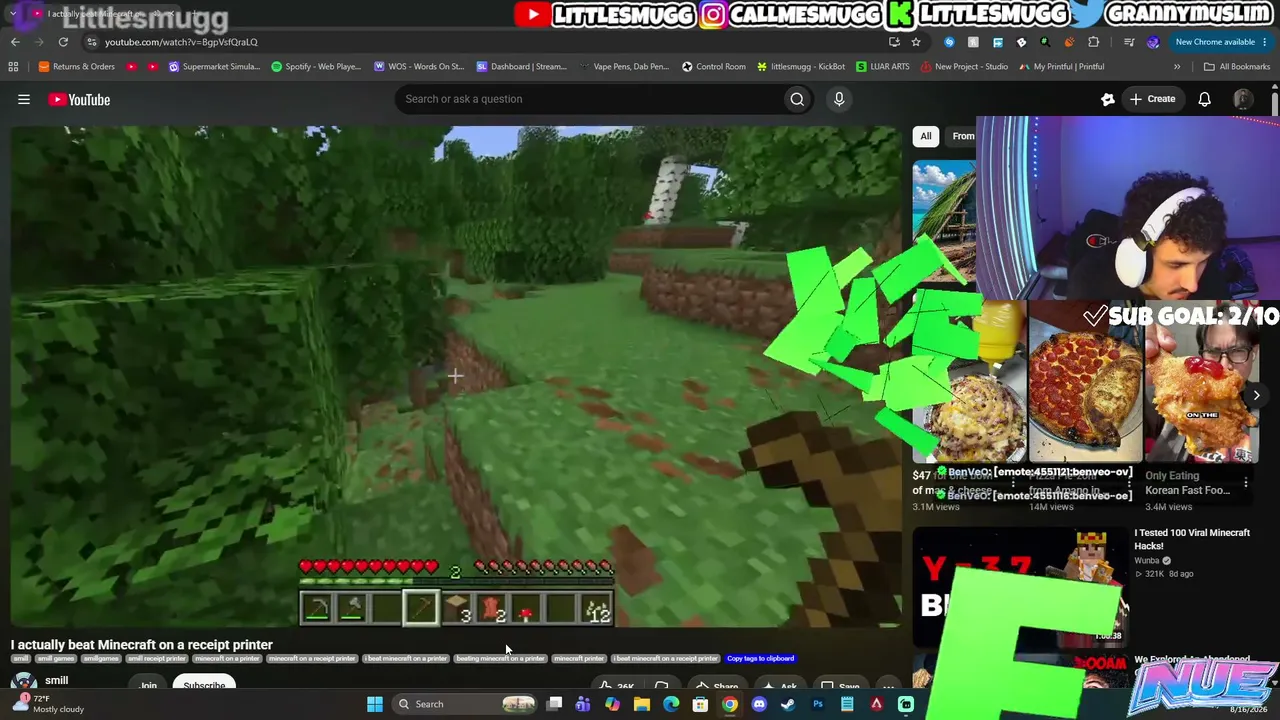Image resolution: width=1280 pixels, height=720 pixels.
Task: Open the Shazam extension icon
Action: pos(949,42)
